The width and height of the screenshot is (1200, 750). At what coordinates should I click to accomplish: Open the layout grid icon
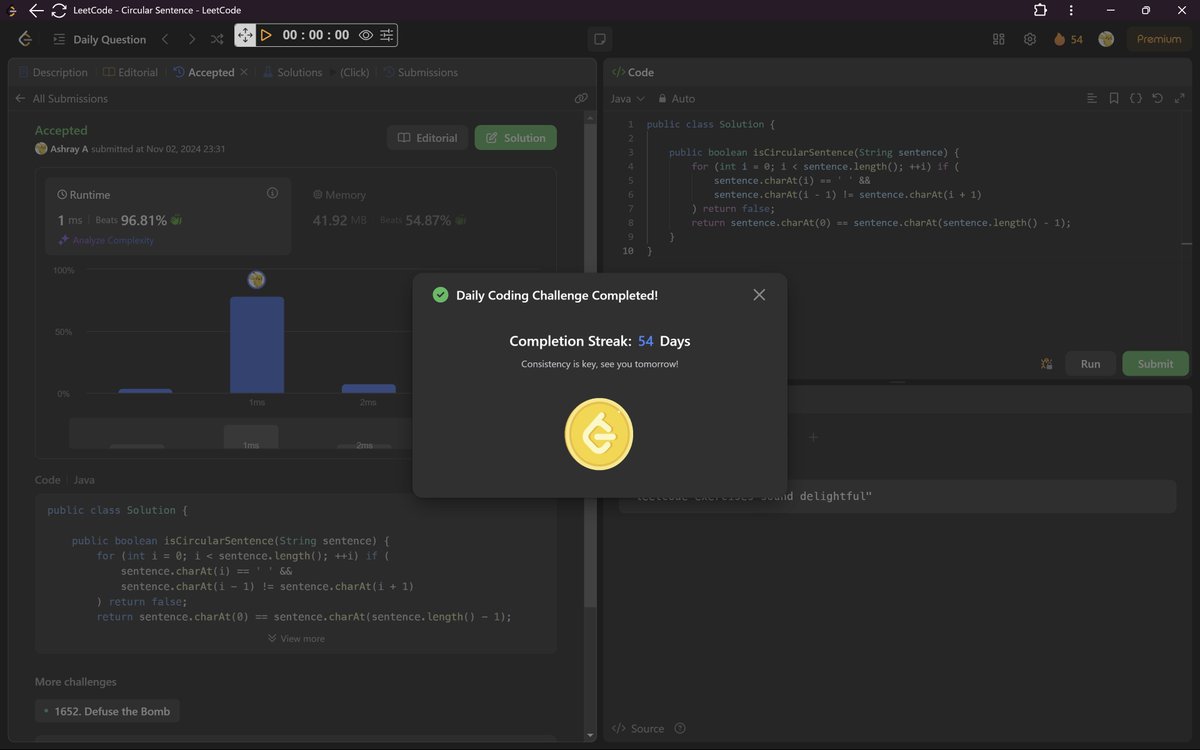tap(998, 39)
